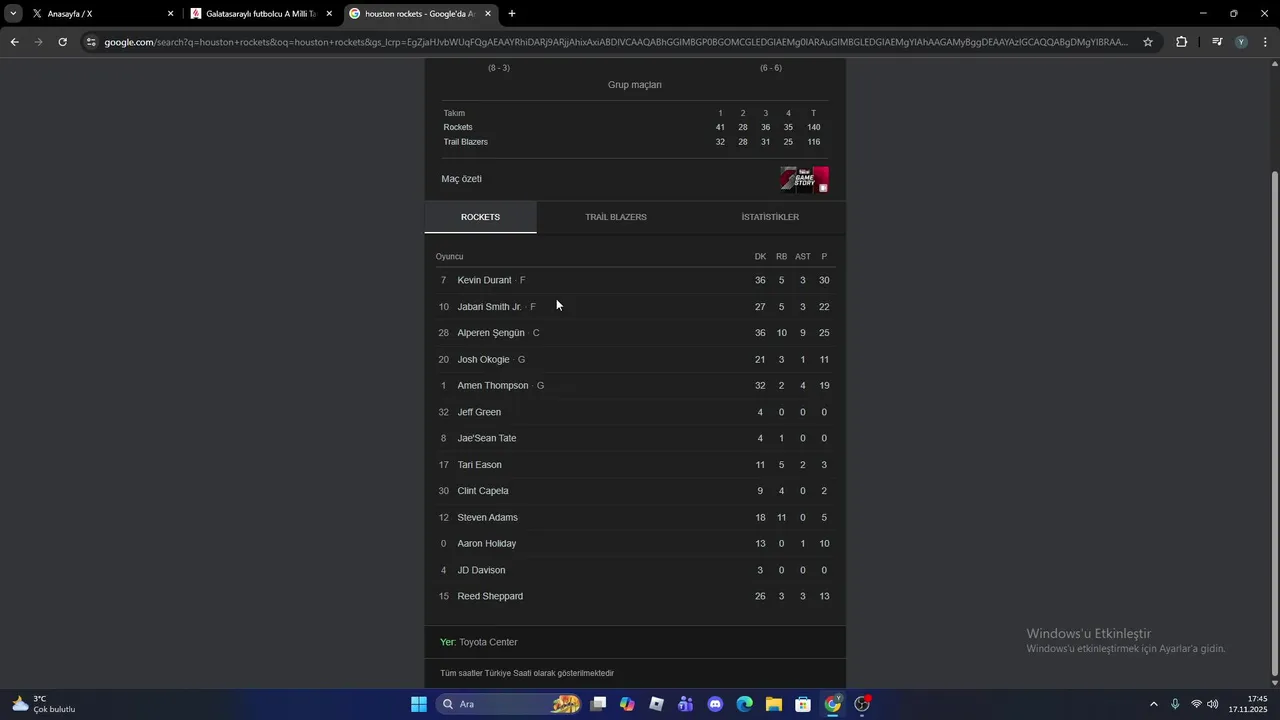Click the AST column header
The width and height of the screenshot is (1280, 720).
[x=803, y=257]
